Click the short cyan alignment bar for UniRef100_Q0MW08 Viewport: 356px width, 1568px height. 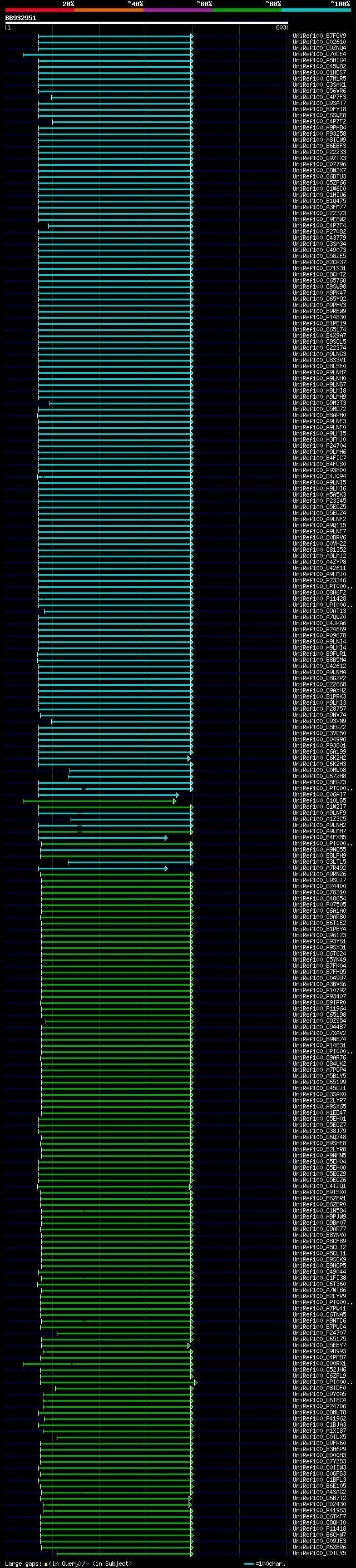[x=131, y=770]
